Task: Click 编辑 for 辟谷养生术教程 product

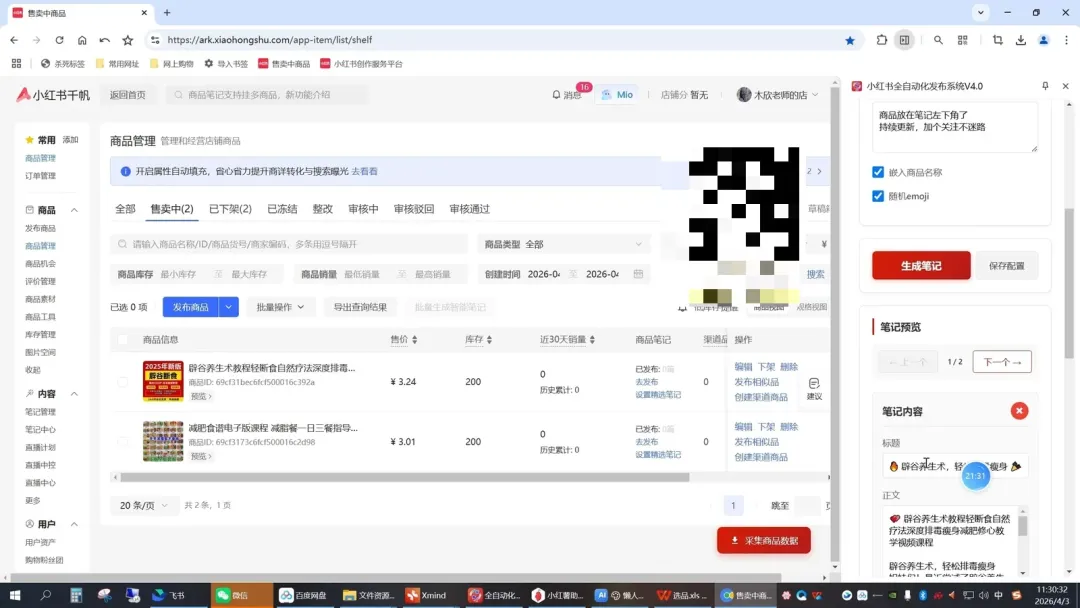Action: [x=743, y=367]
